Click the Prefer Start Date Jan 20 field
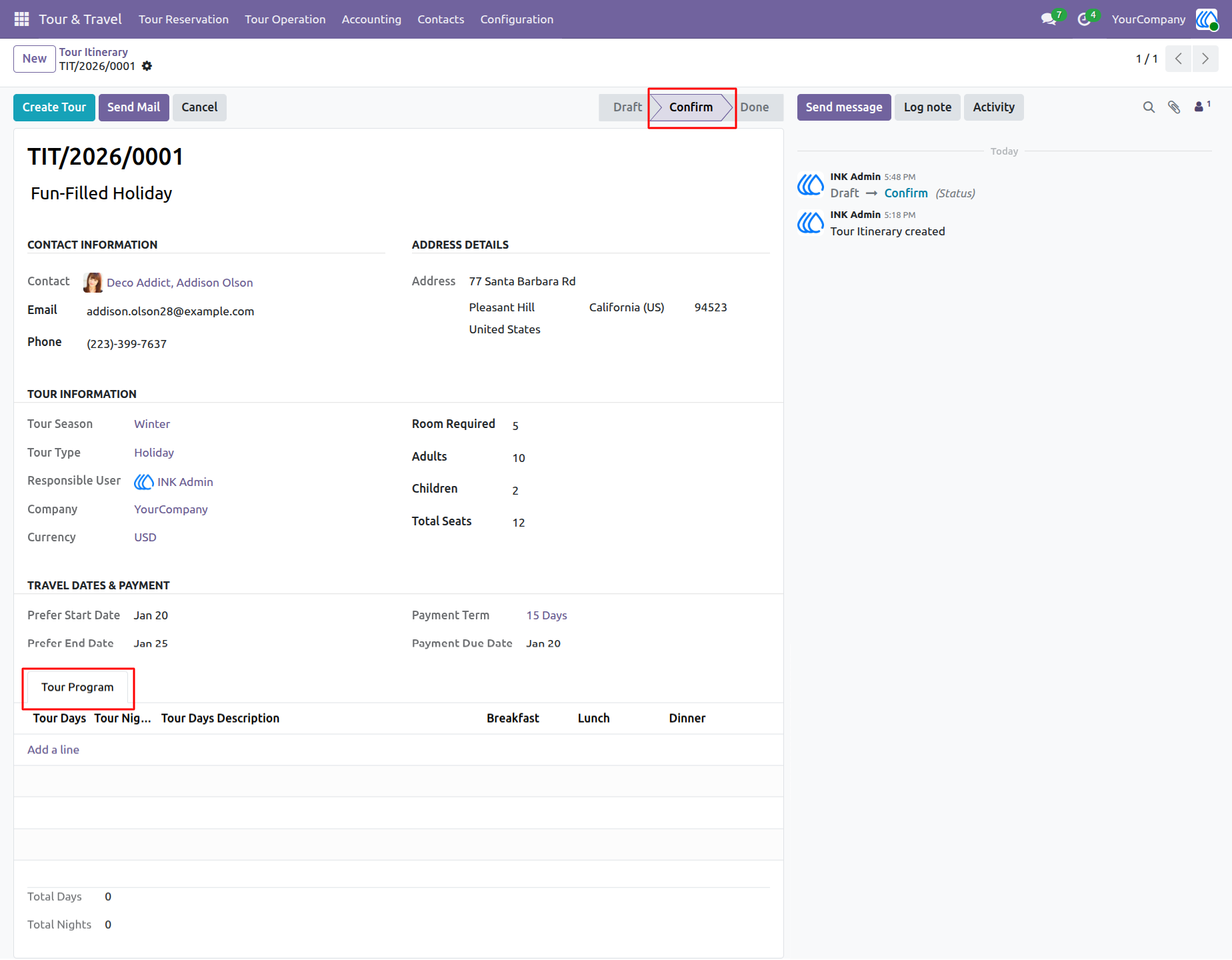This screenshot has height=960, width=1232. (x=151, y=615)
